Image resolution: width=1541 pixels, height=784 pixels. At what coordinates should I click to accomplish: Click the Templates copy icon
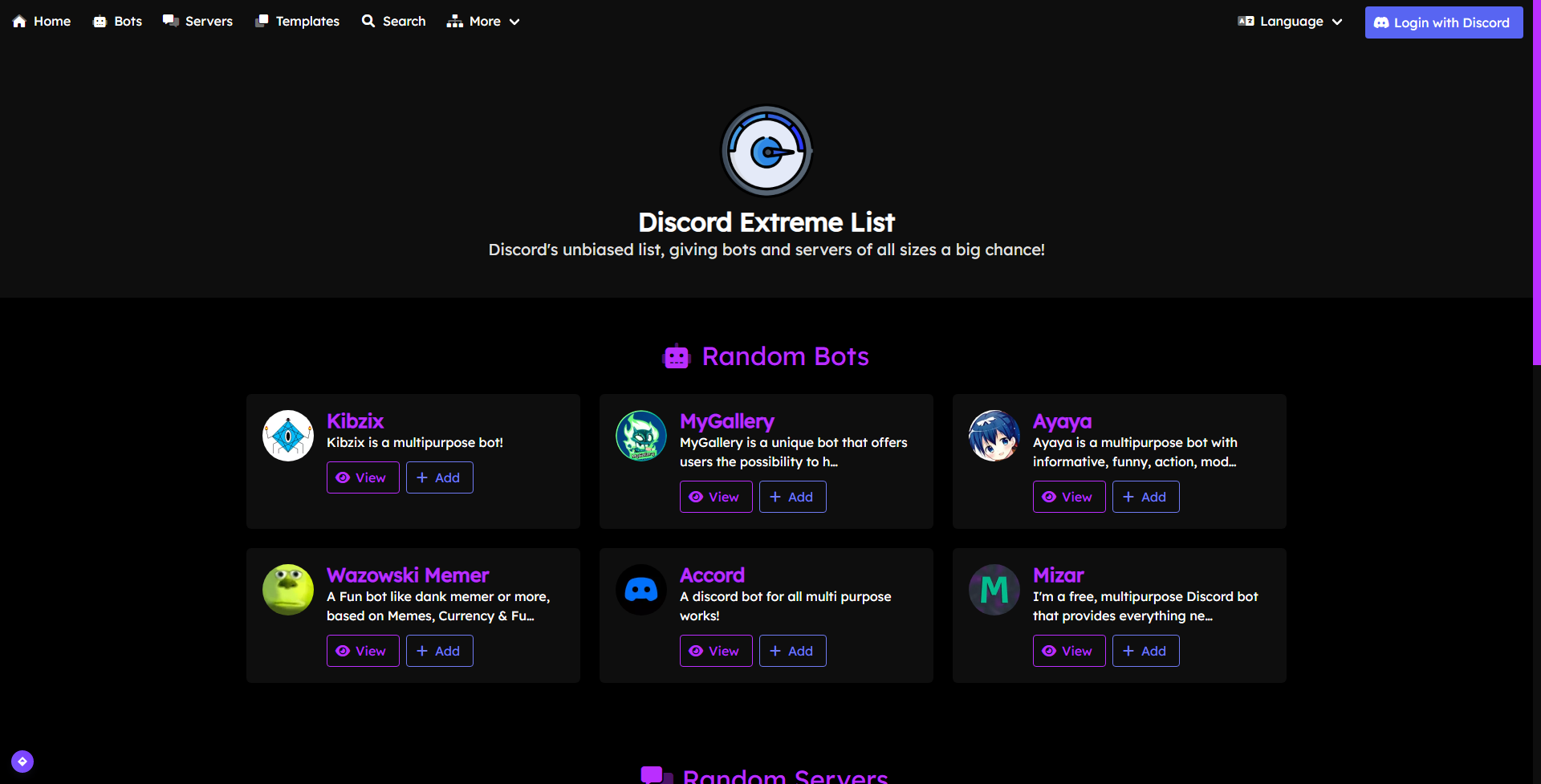tap(262, 21)
